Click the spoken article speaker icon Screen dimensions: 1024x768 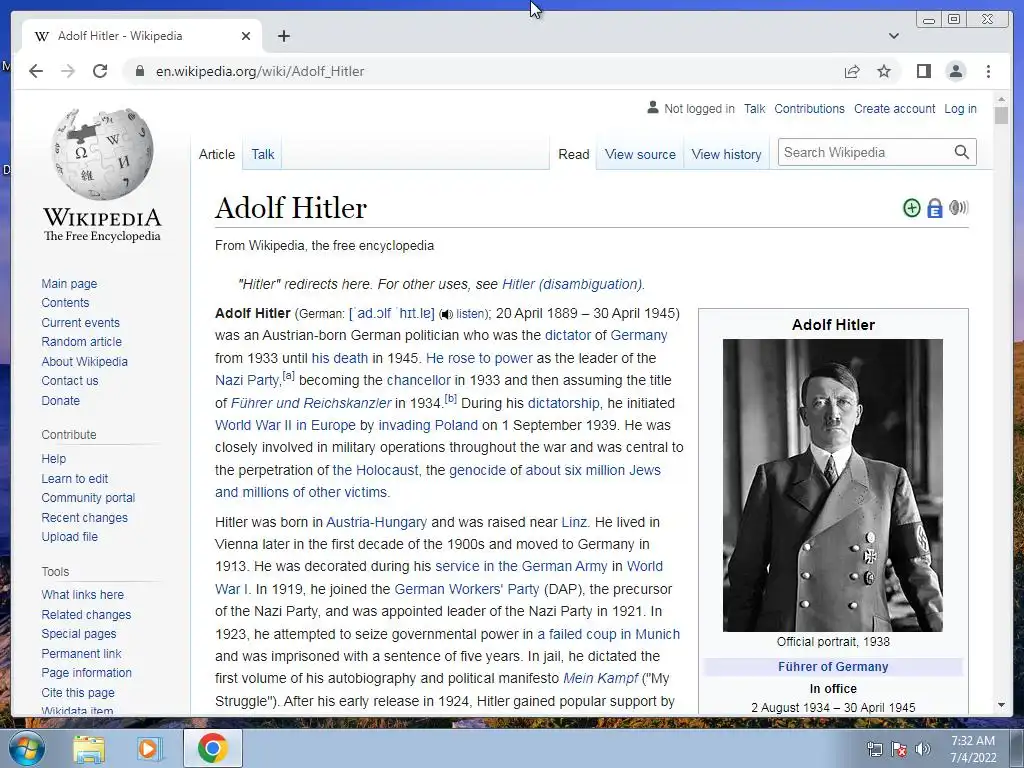[958, 208]
